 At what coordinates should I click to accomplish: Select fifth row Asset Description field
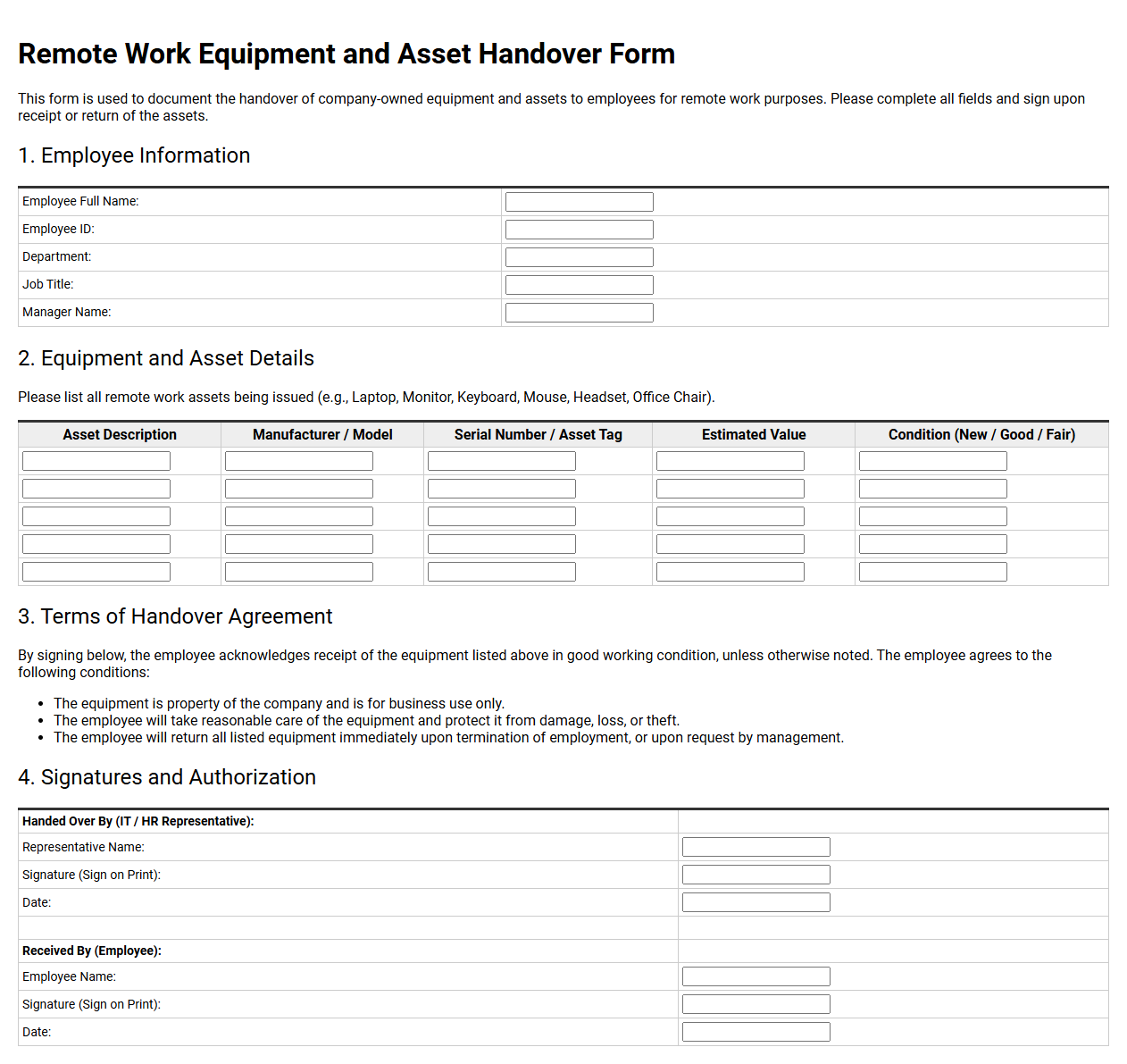pyautogui.click(x=96, y=572)
